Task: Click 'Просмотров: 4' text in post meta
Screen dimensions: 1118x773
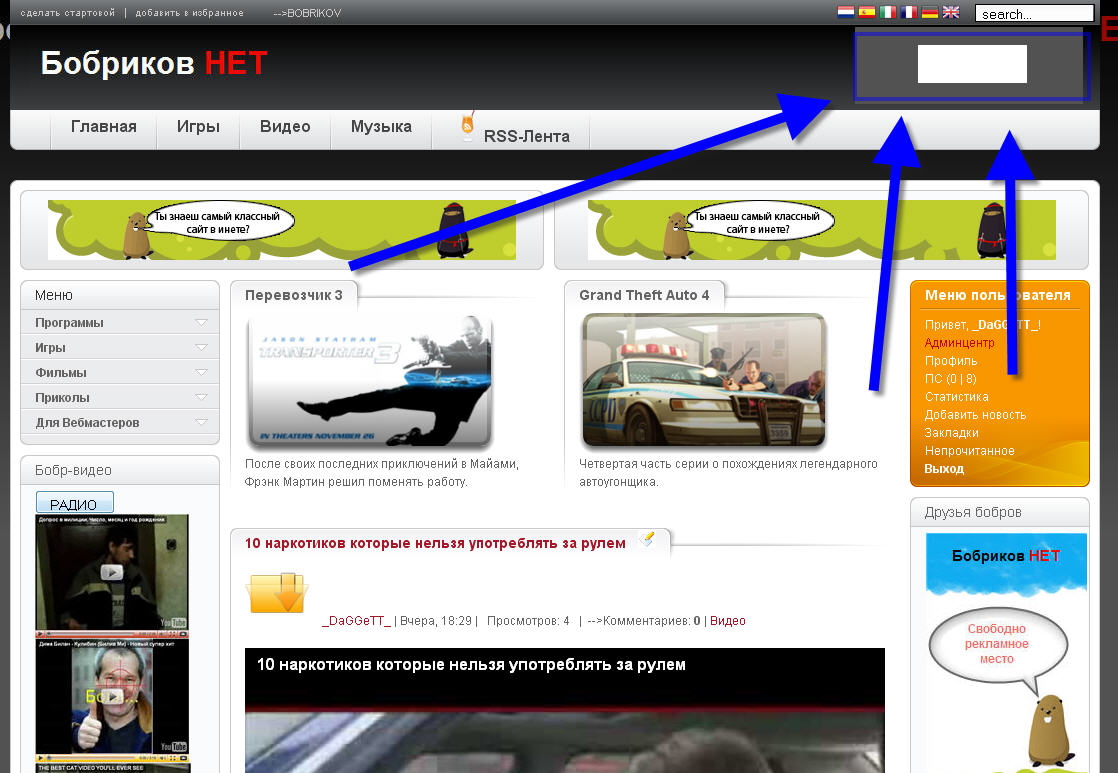Action: 528,621
